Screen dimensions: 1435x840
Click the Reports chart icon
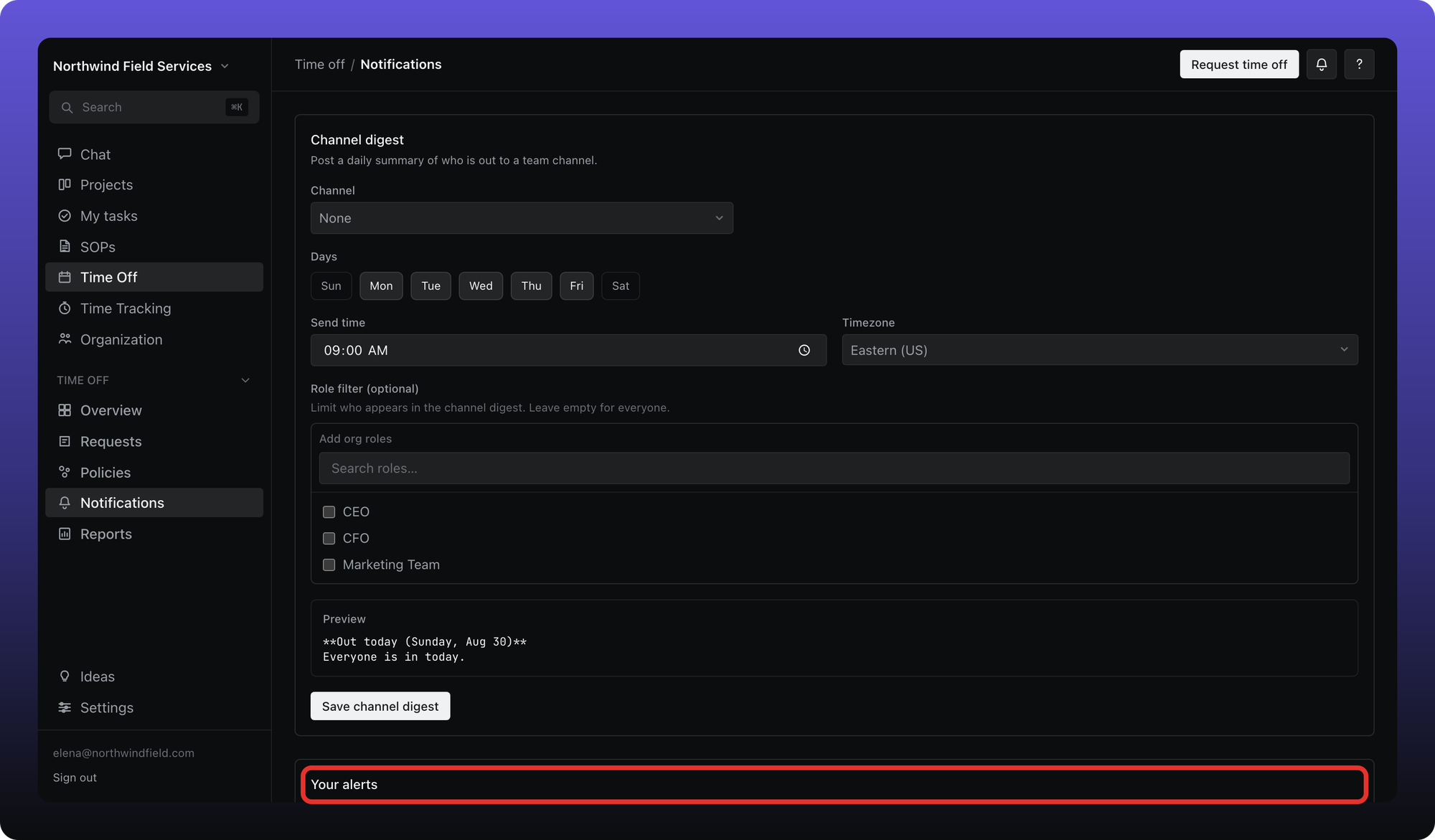pyautogui.click(x=65, y=534)
